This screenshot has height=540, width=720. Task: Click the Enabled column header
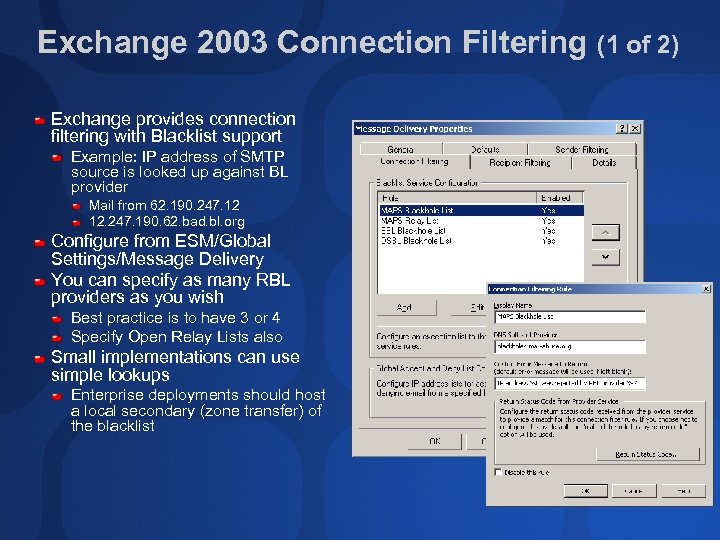point(560,198)
